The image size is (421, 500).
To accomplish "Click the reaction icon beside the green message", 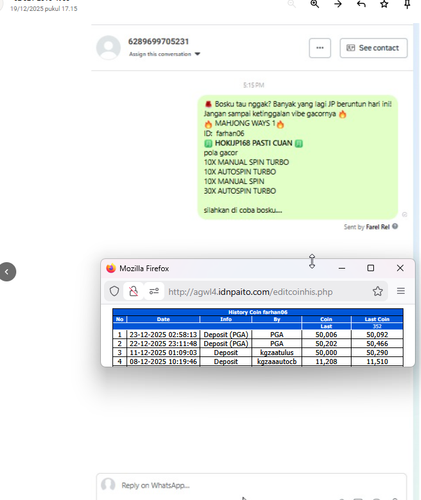I will click(x=405, y=214).
